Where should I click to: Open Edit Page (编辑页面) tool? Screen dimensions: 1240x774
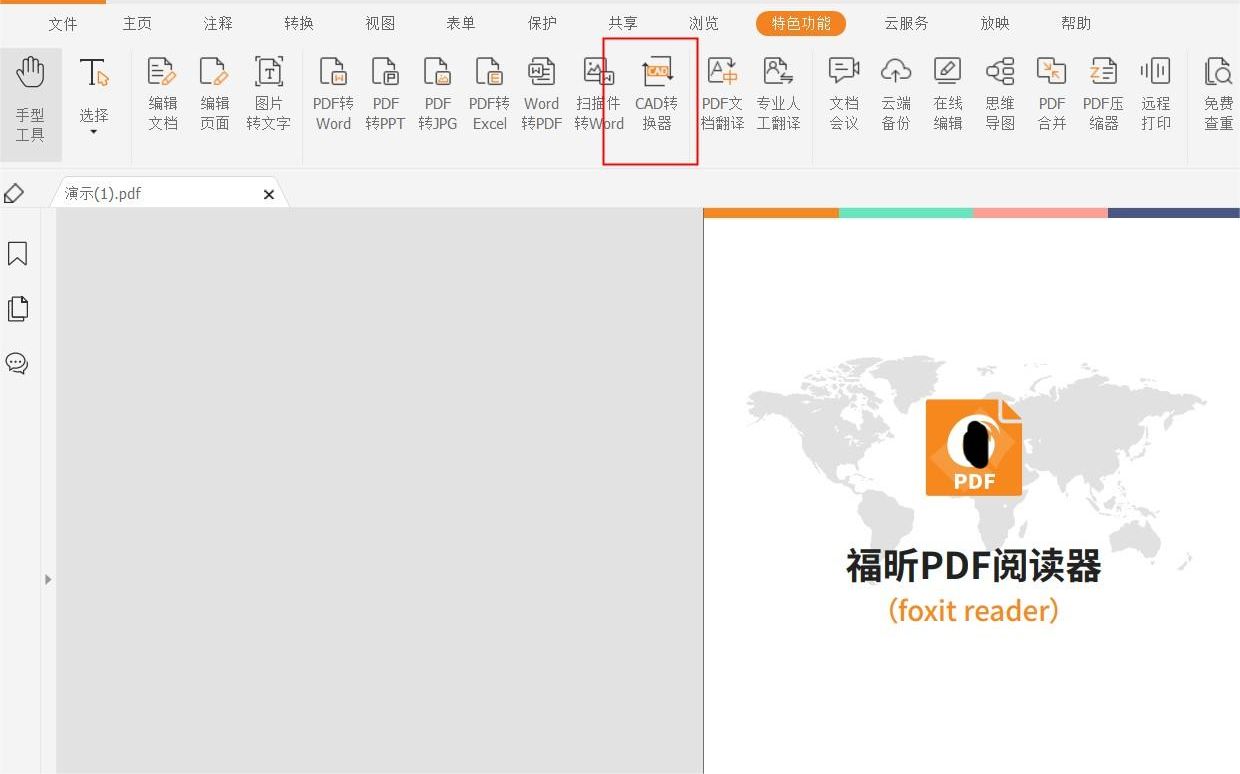[215, 95]
